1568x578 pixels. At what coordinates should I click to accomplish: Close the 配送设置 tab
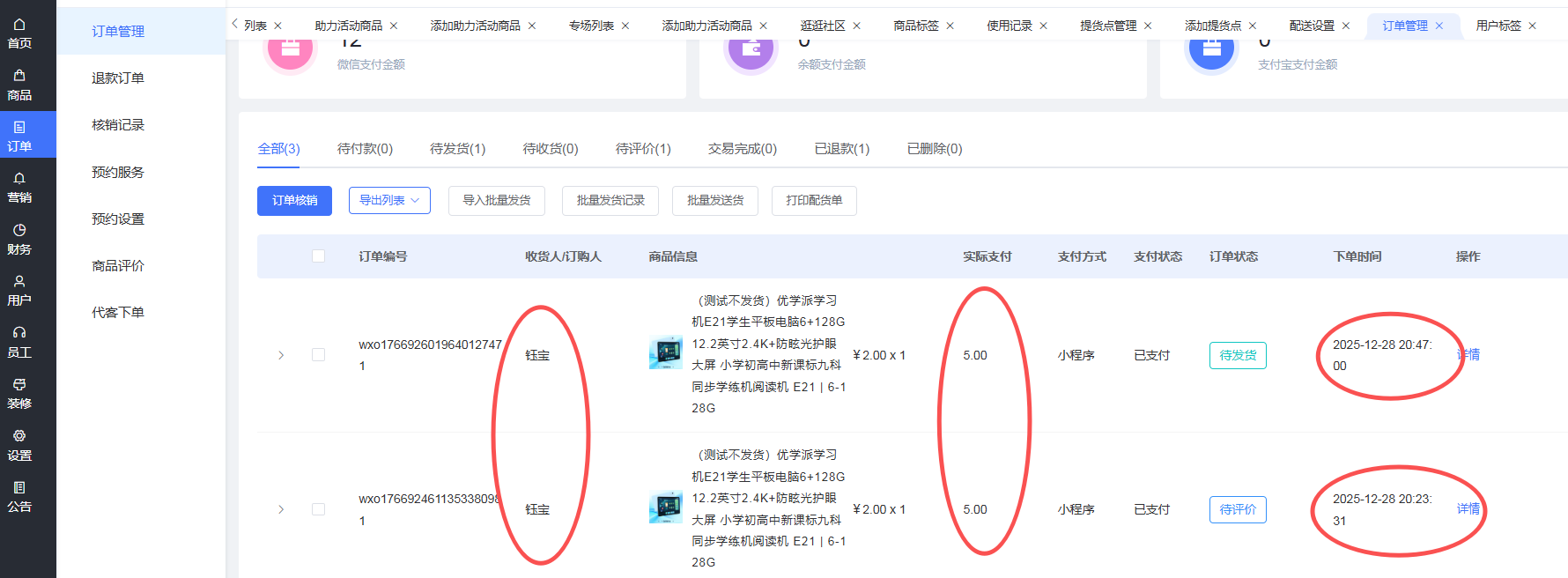1346,26
